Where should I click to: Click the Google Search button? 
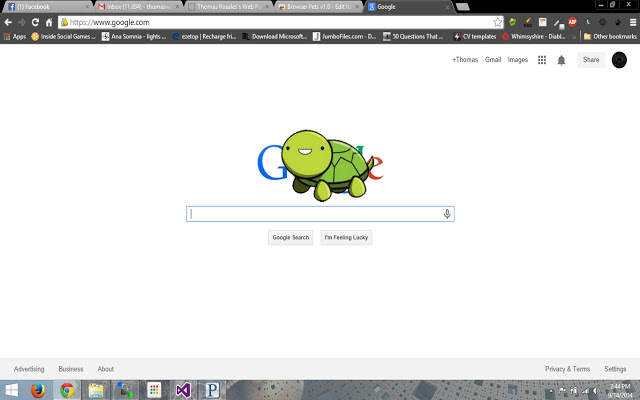pos(291,238)
